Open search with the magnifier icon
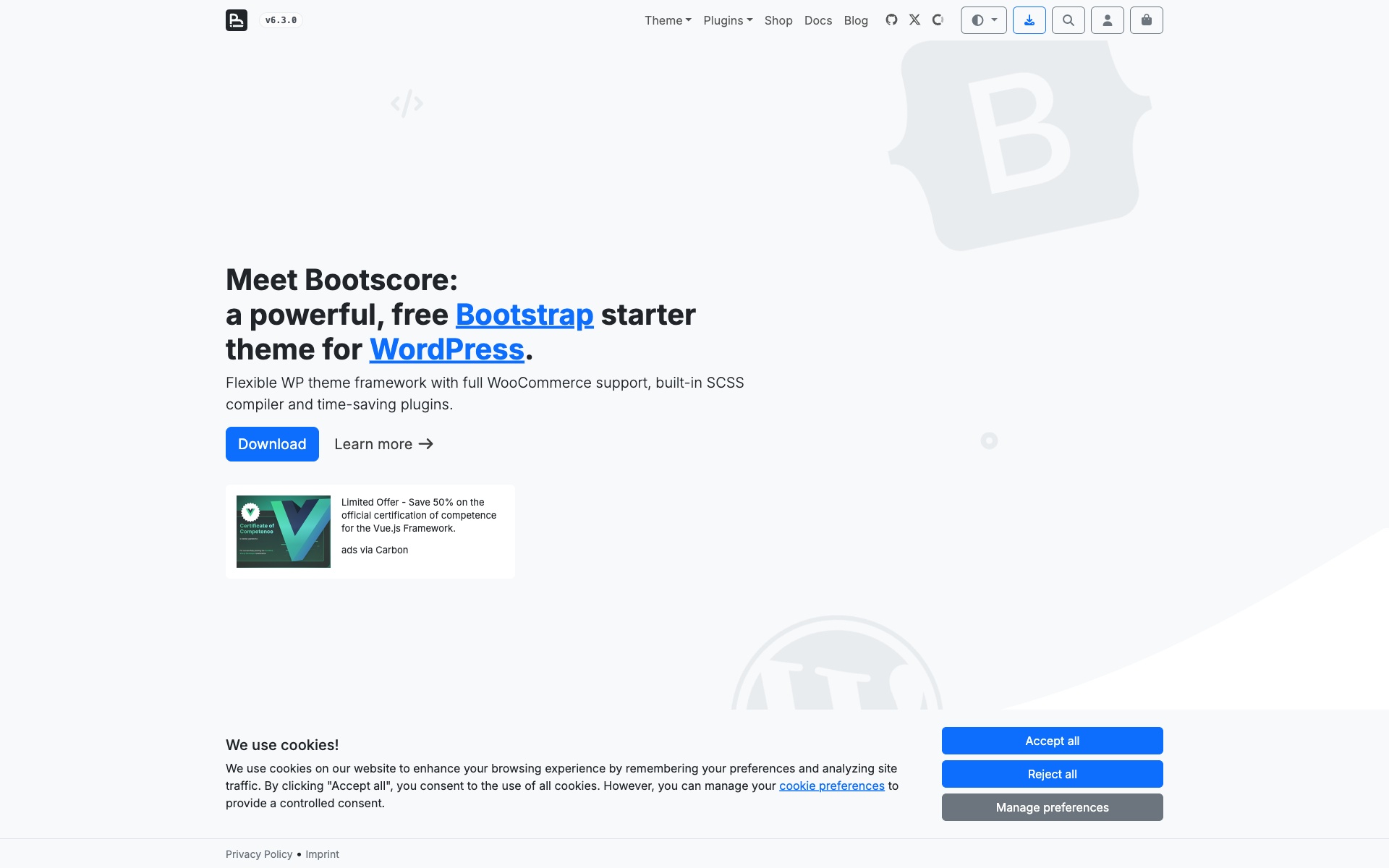The height and width of the screenshot is (868, 1389). click(1068, 20)
